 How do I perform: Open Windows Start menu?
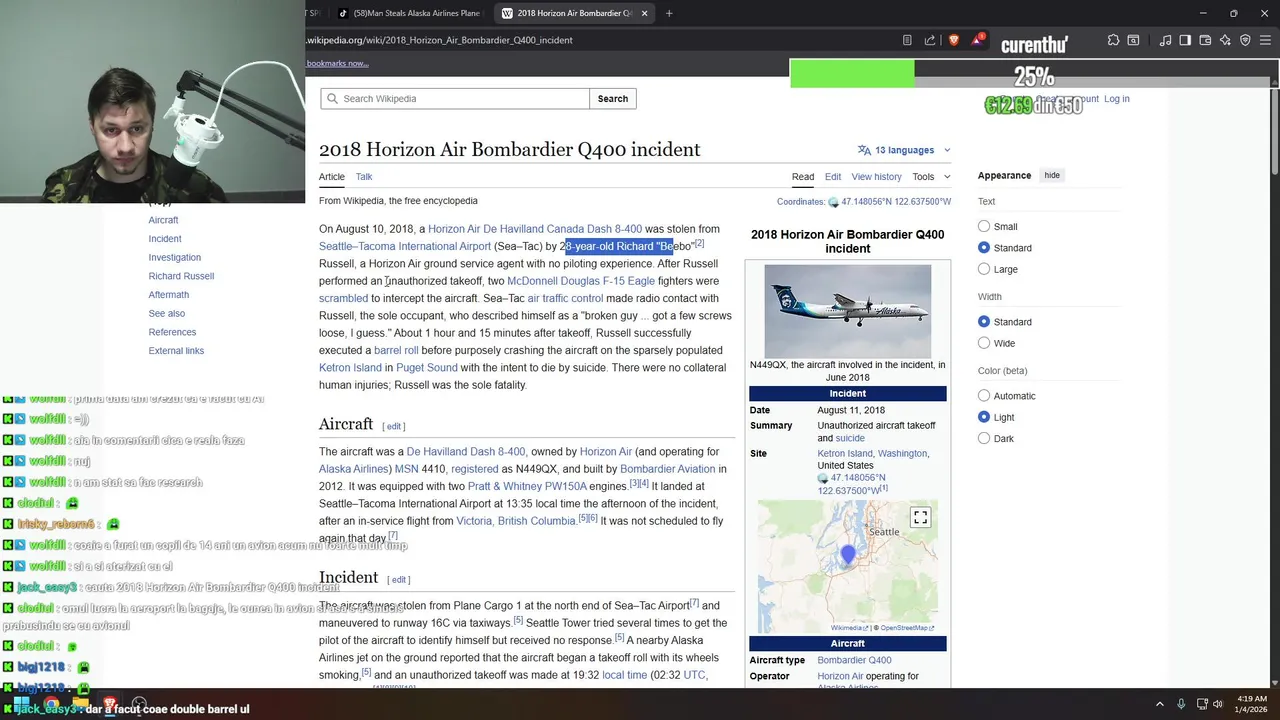21,704
